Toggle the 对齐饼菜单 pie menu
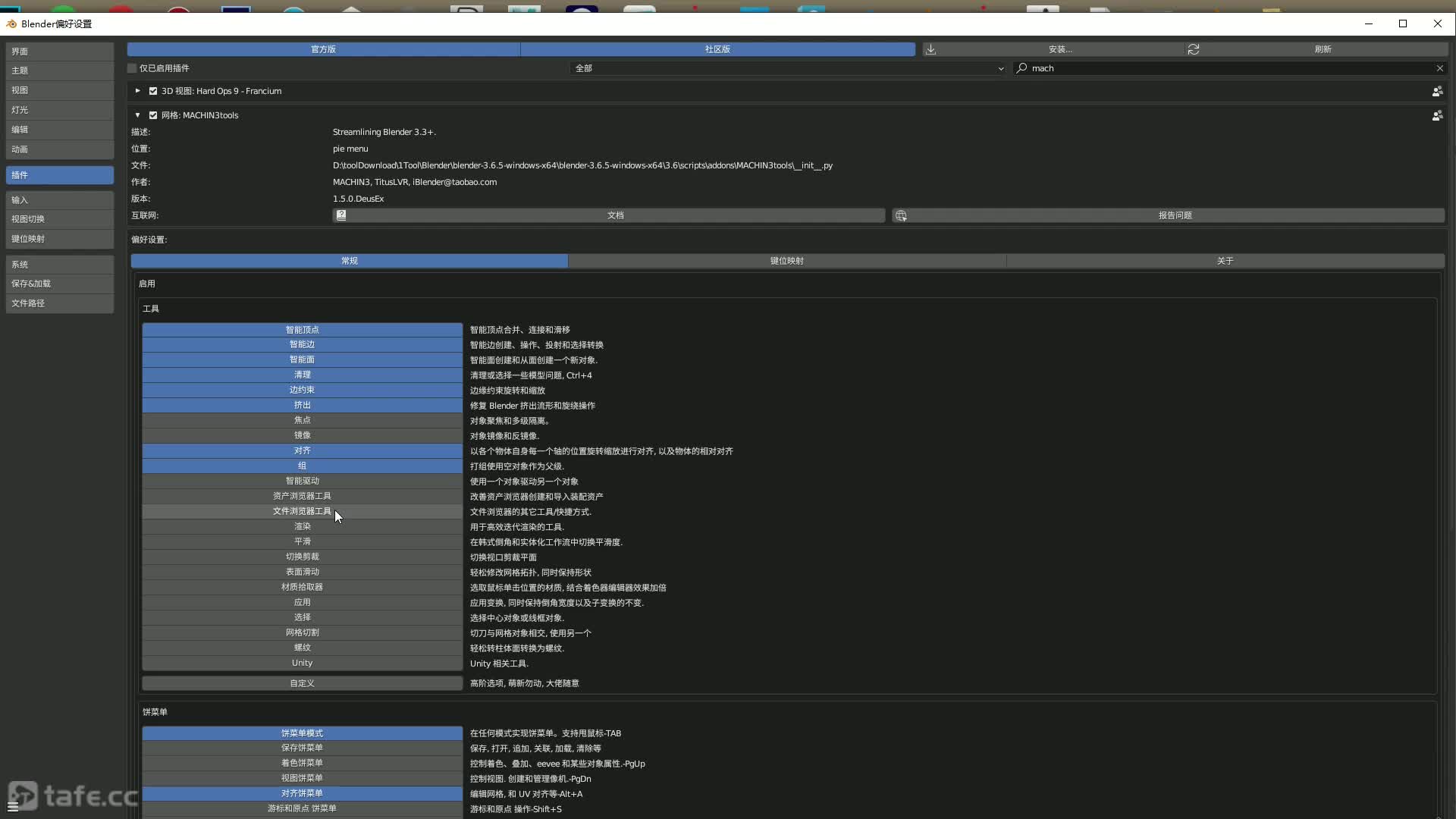Viewport: 1456px width, 819px height. point(302,793)
